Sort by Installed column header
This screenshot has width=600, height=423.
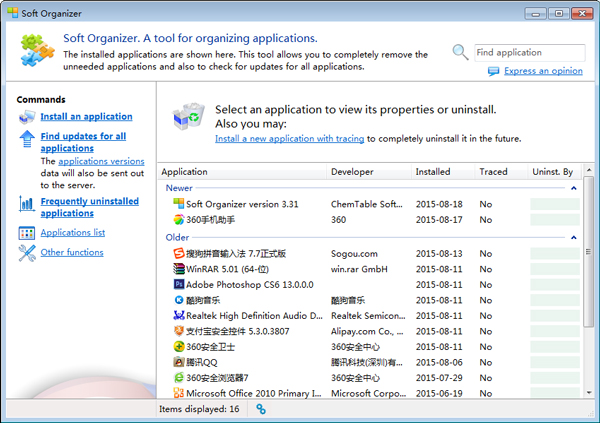443,172
